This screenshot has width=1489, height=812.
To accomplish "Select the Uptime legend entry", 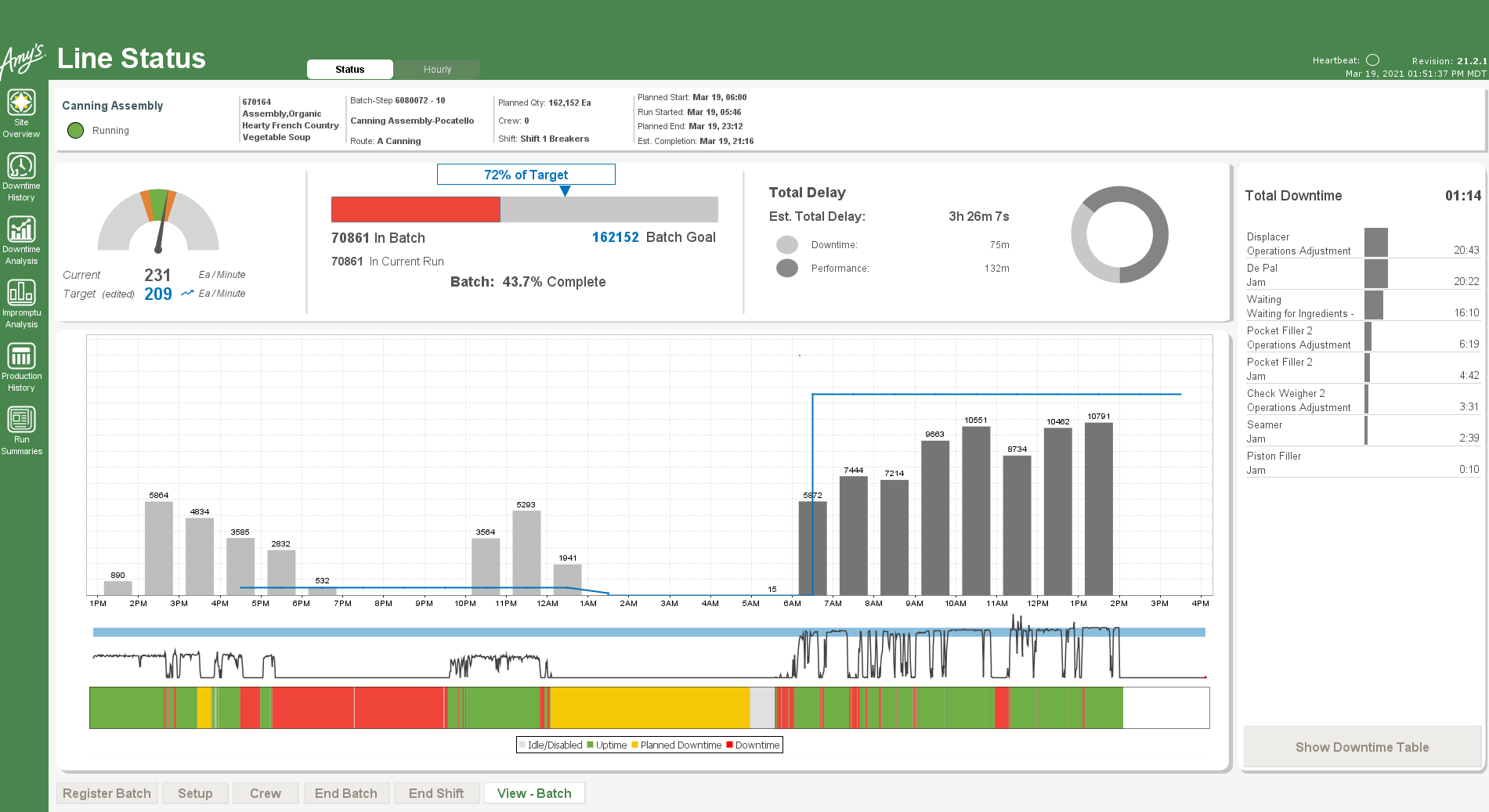I will [606, 745].
